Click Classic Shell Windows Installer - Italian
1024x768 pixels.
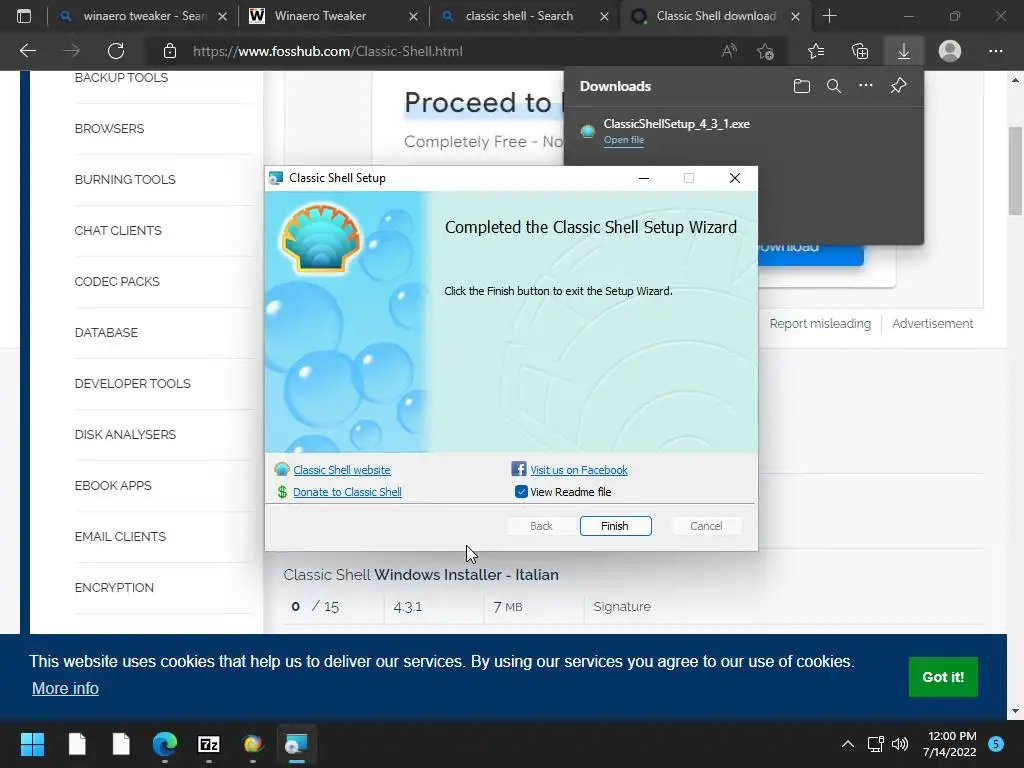(421, 575)
